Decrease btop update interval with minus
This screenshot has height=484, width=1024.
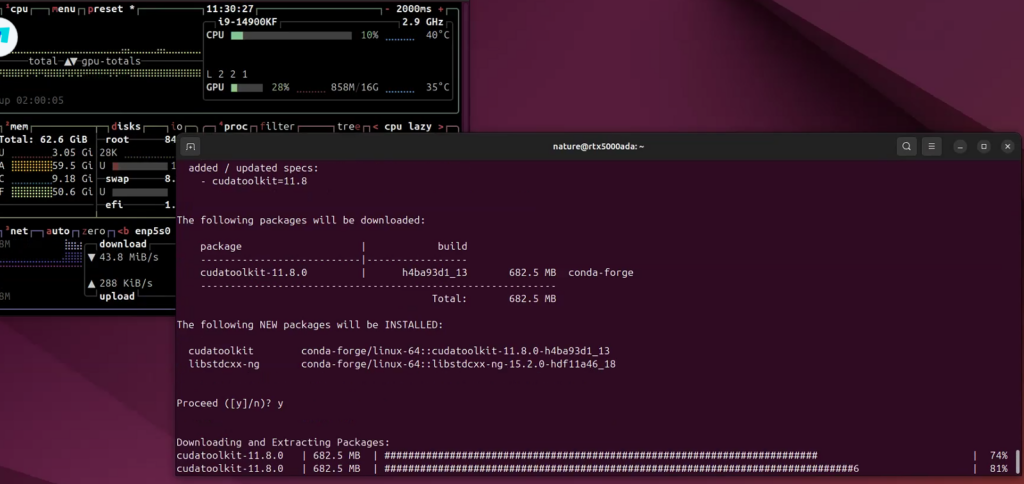(x=388, y=8)
